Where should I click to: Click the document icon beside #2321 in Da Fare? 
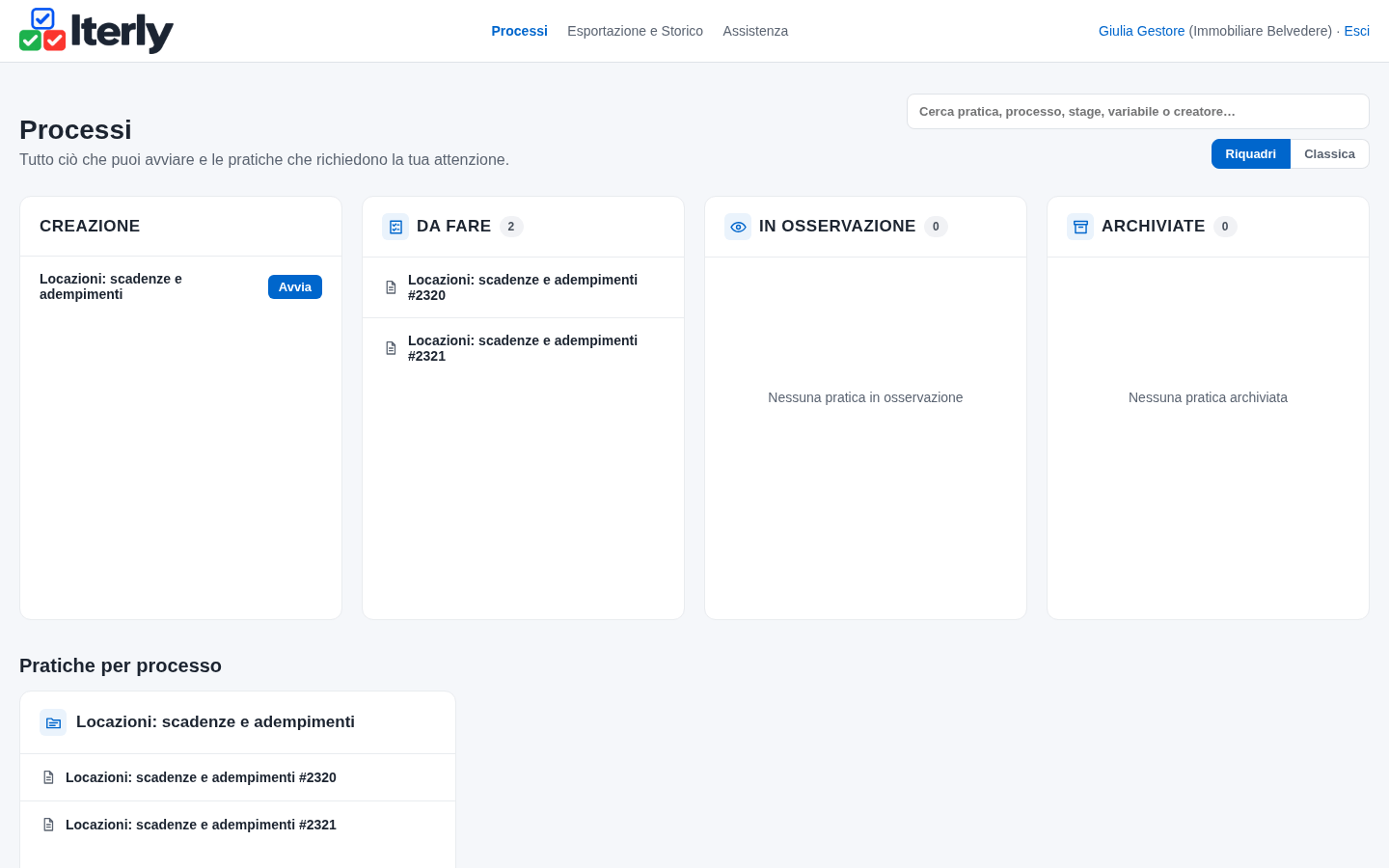tap(391, 348)
